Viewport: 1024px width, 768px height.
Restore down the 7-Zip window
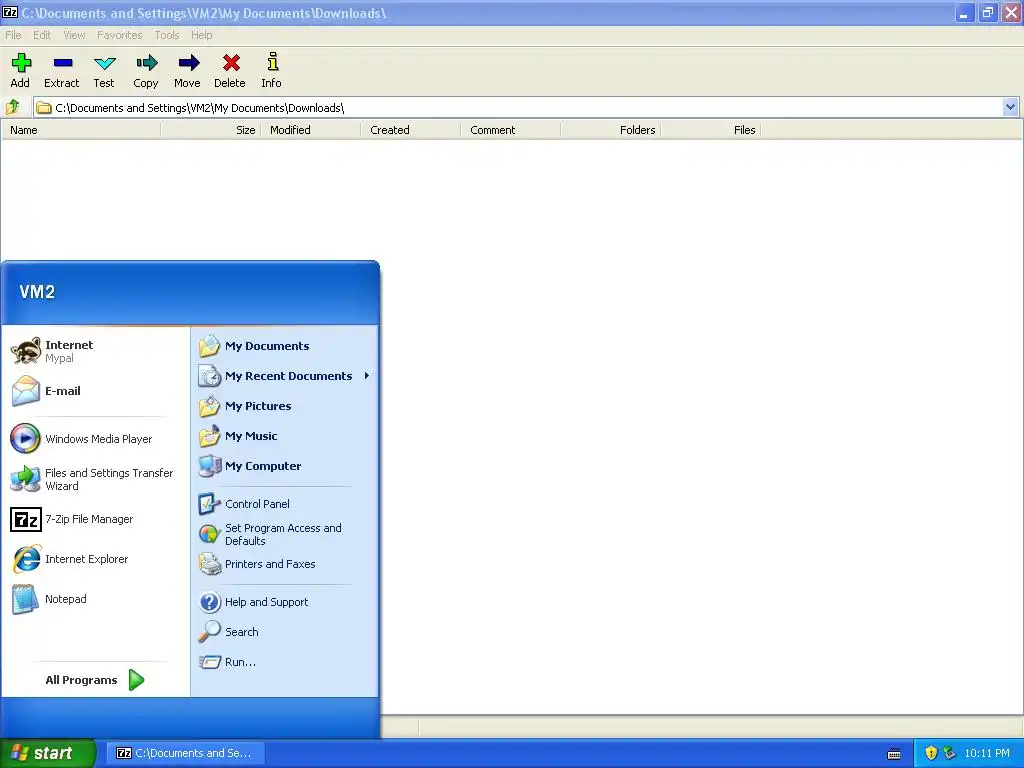point(987,12)
